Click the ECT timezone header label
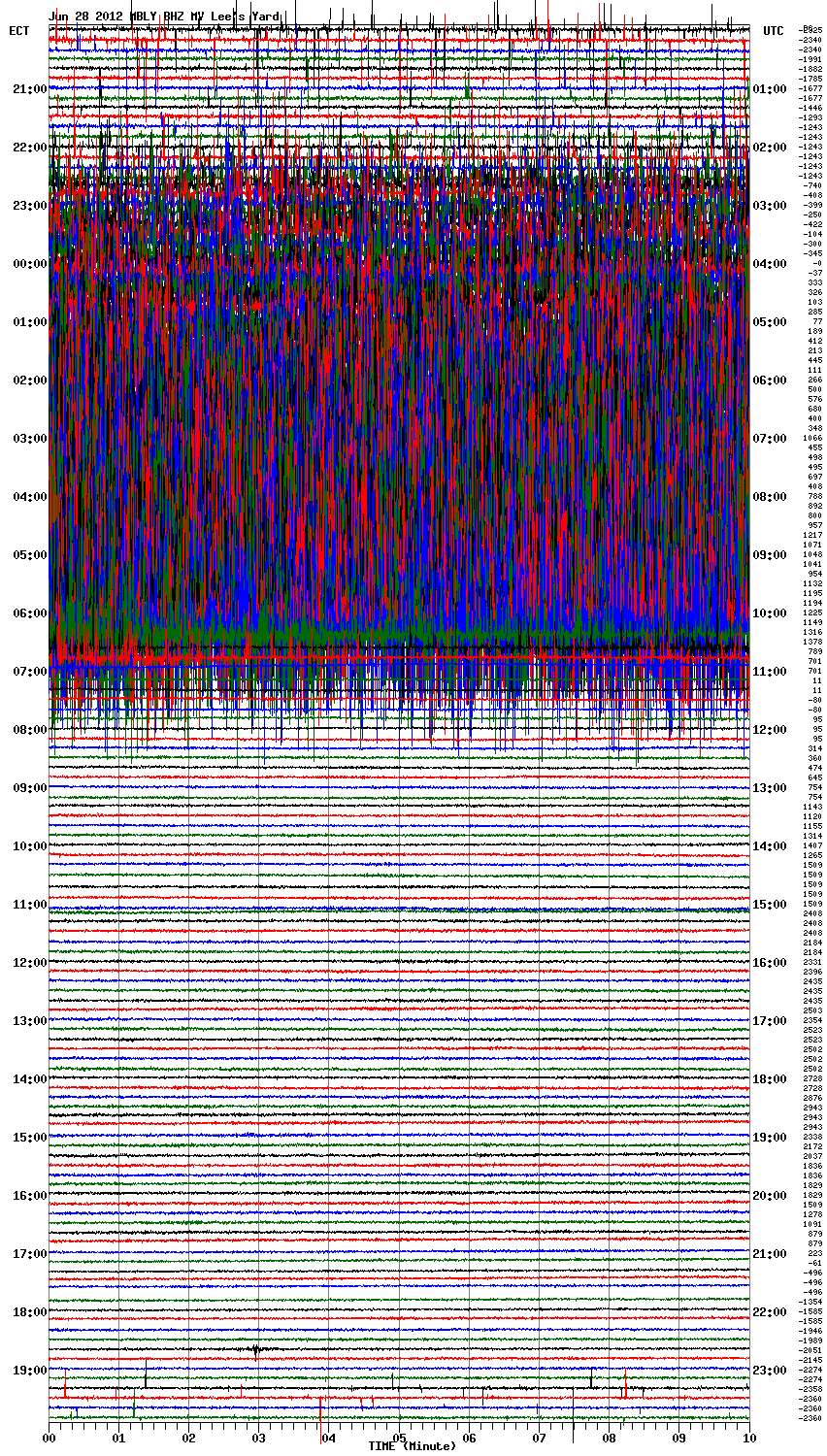827x1456 pixels. point(19,31)
